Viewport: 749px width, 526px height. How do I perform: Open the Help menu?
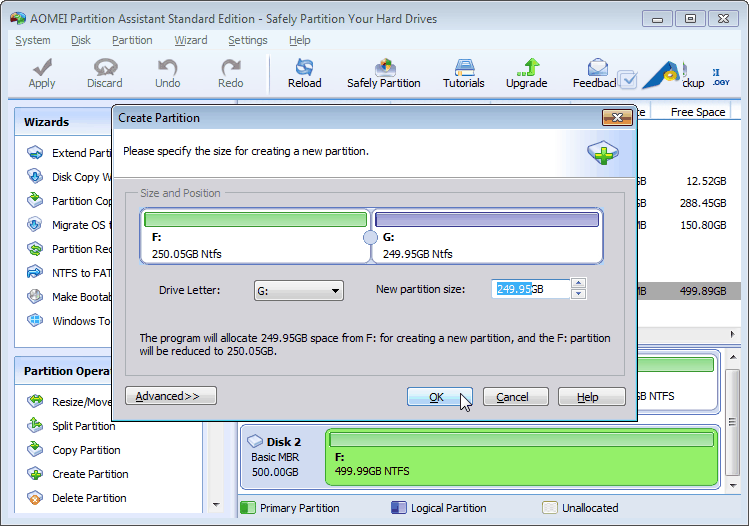(x=300, y=41)
